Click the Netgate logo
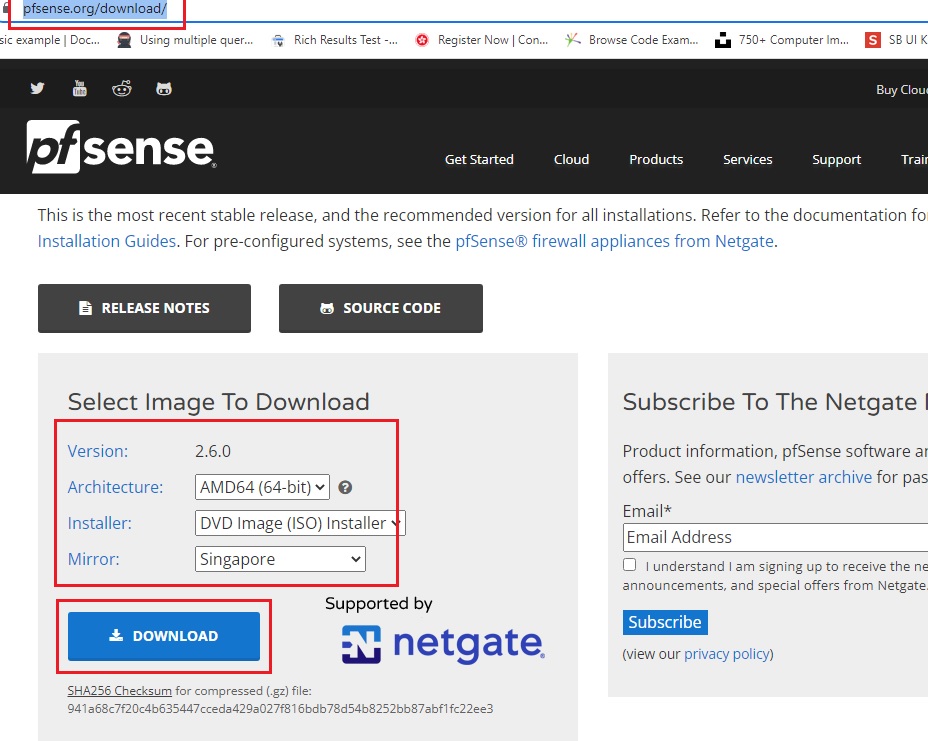928x741 pixels. click(x=443, y=644)
